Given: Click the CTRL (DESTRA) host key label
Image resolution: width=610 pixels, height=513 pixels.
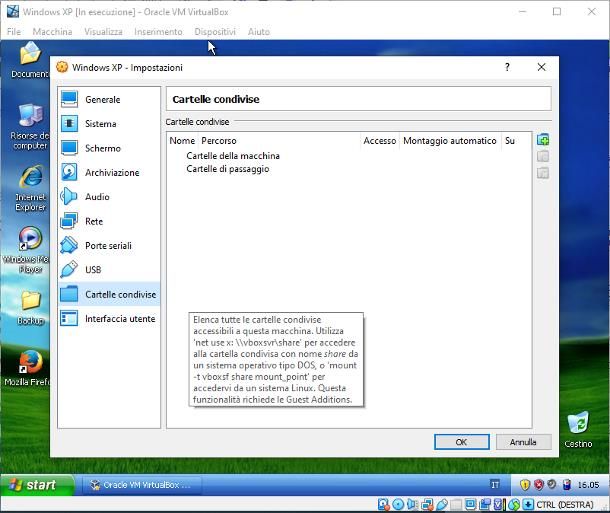Looking at the screenshot, I should 564,504.
